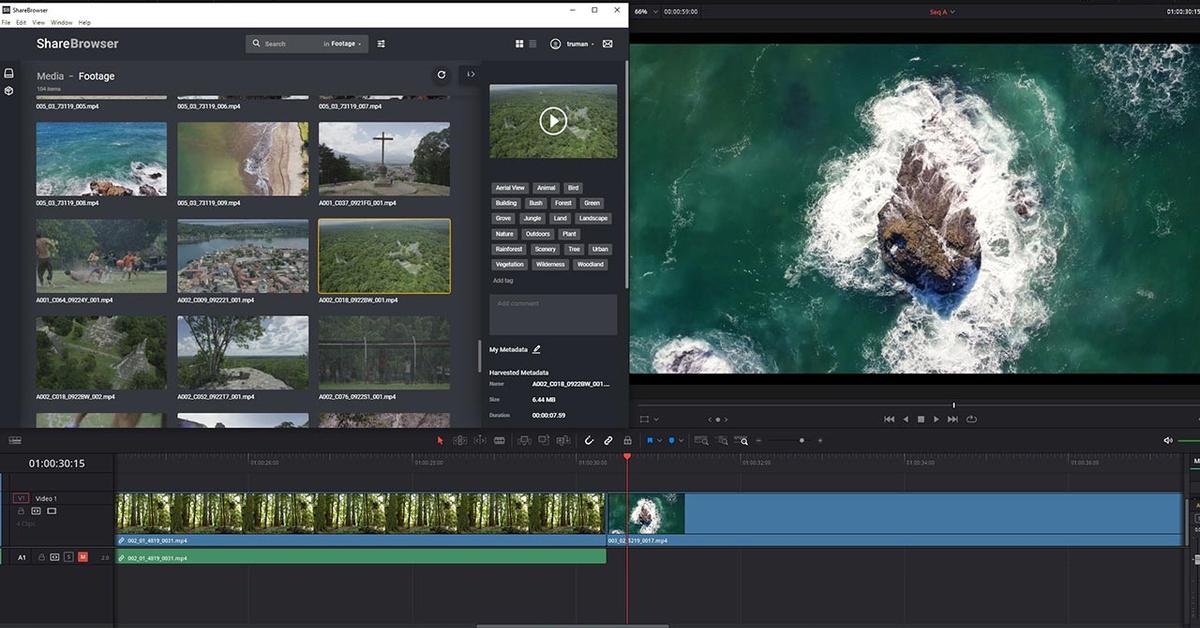Open the Window menu
This screenshot has width=1200, height=628.
(61, 22)
